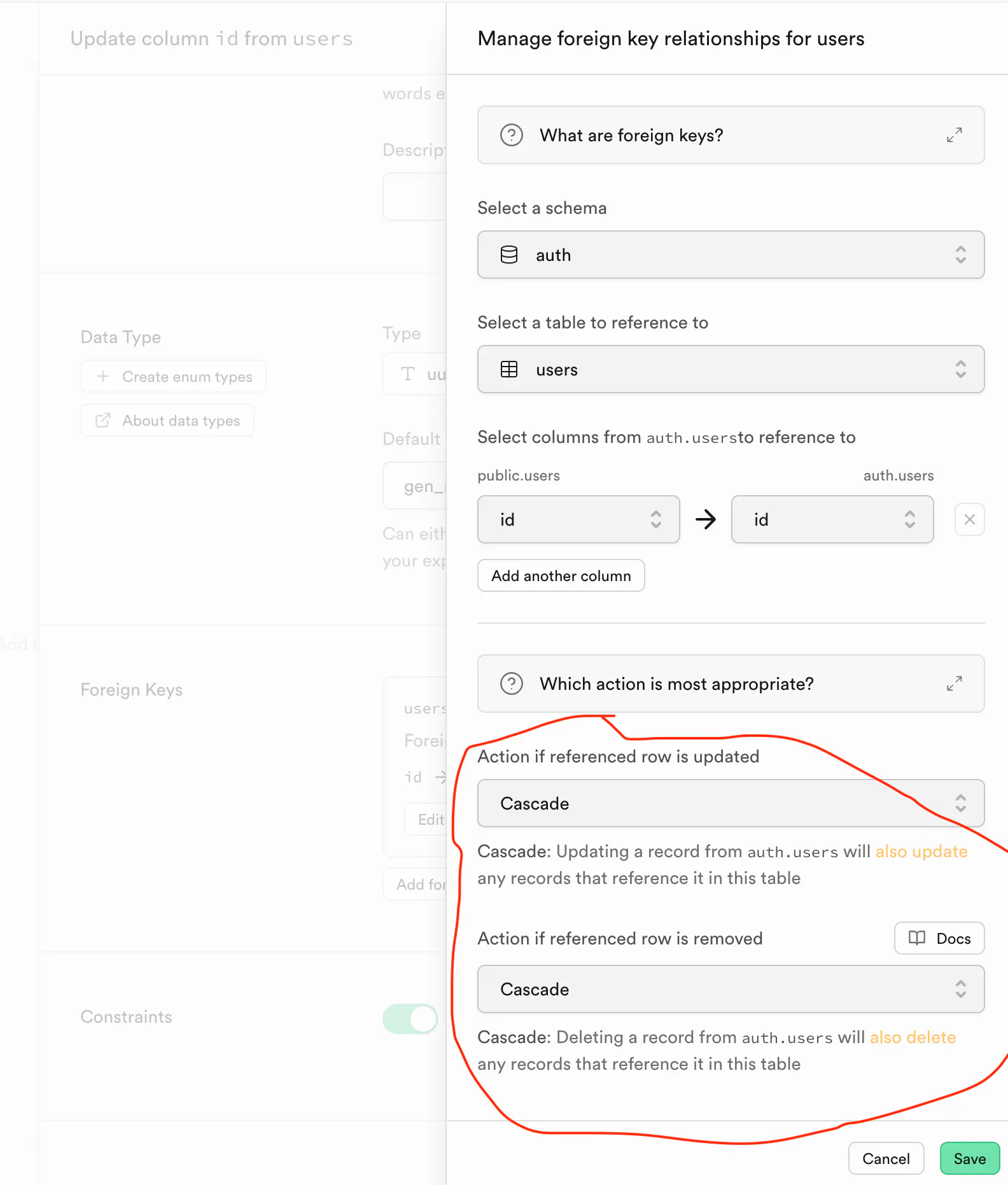Expand the 'What are foreign keys?' panel icon
Image resolution: width=1008 pixels, height=1185 pixels.
[x=954, y=135]
